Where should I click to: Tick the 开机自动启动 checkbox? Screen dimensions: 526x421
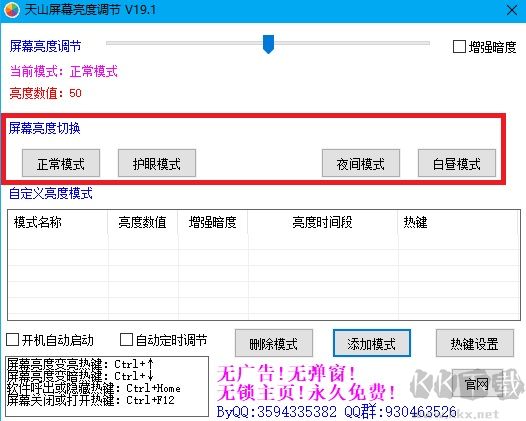(12, 340)
